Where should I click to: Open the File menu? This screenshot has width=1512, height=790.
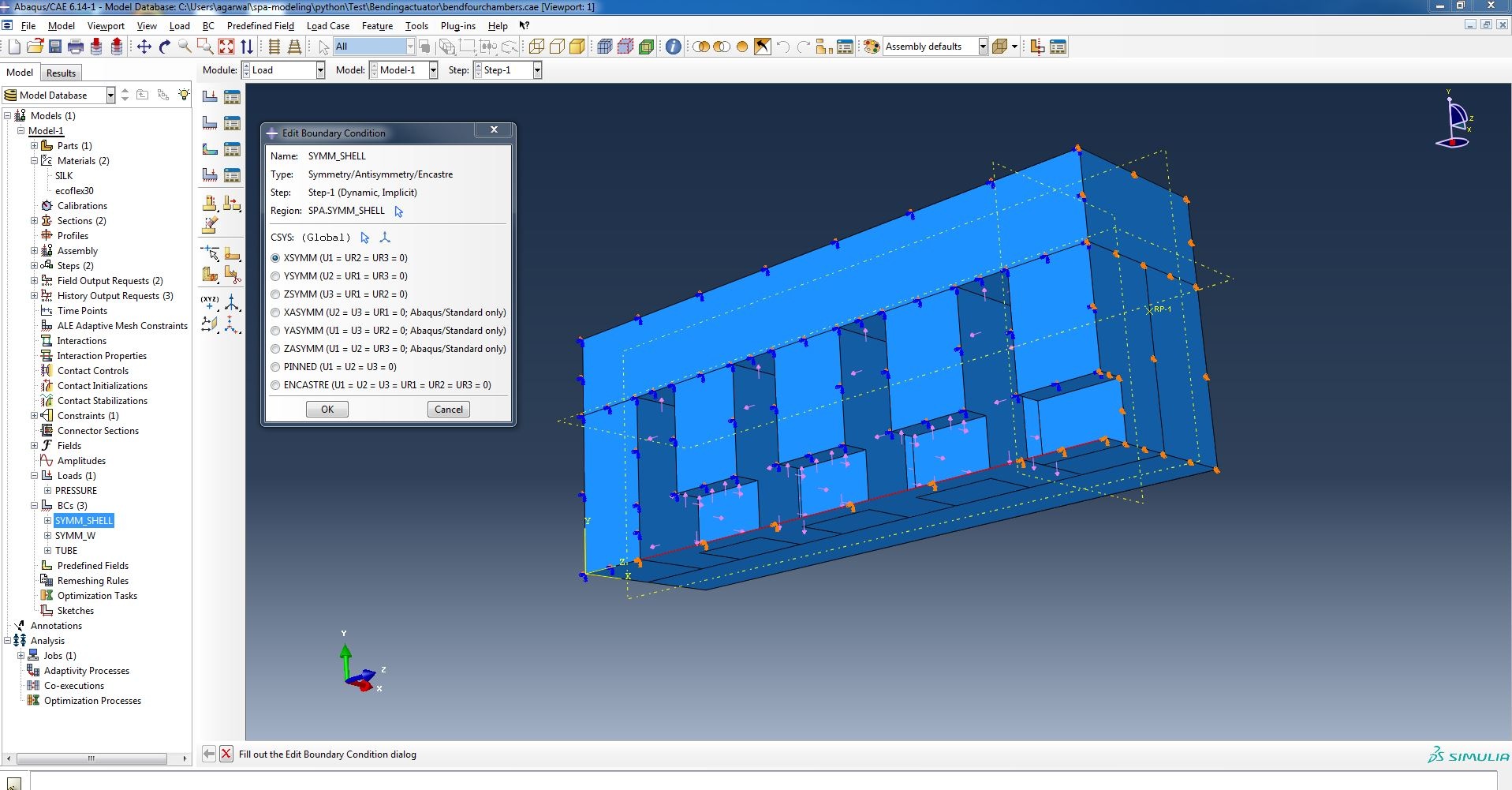click(x=28, y=26)
